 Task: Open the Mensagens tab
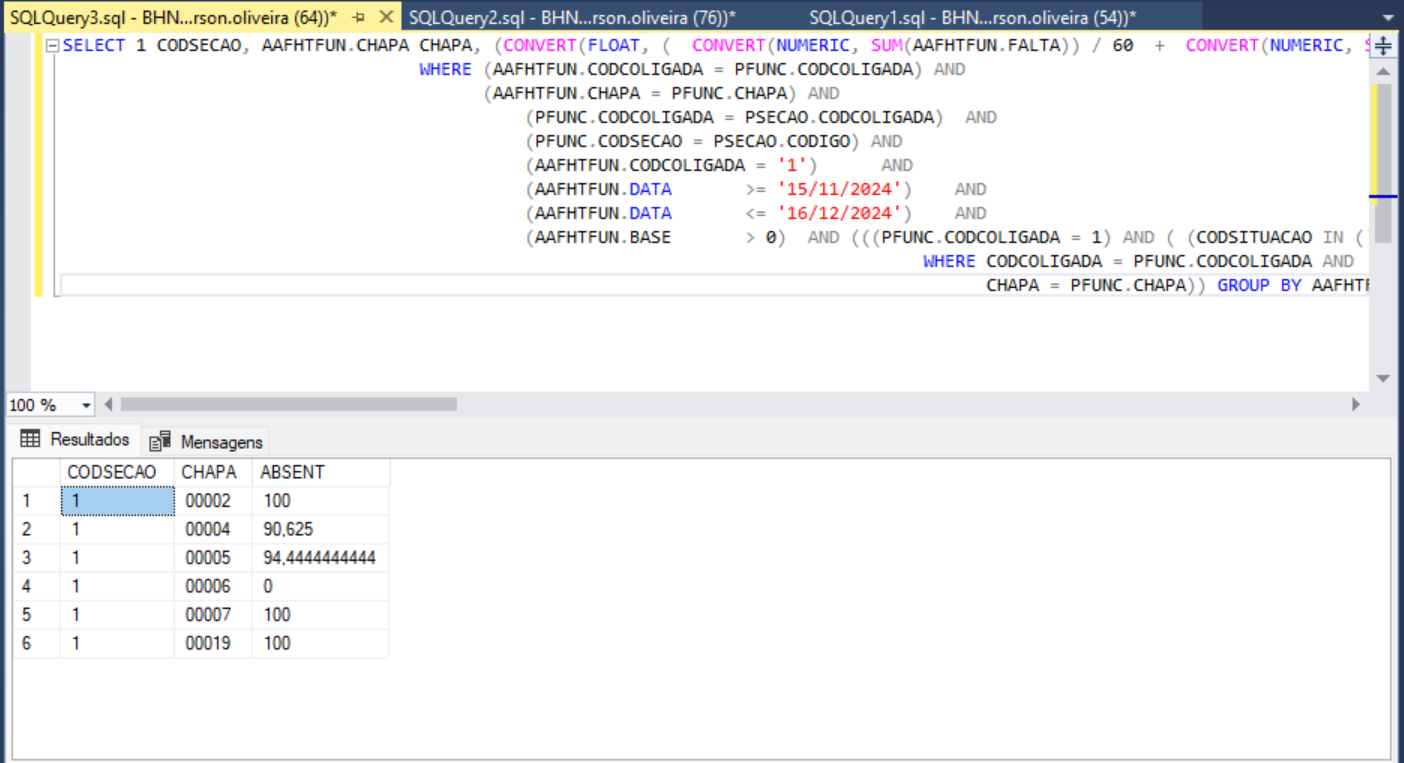point(207,441)
